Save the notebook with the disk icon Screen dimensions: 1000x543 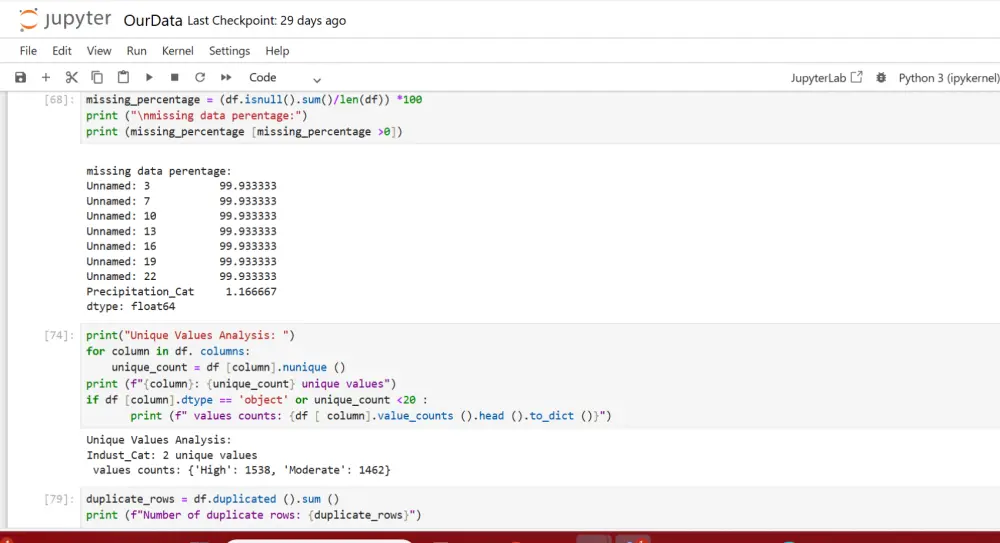tap(20, 77)
